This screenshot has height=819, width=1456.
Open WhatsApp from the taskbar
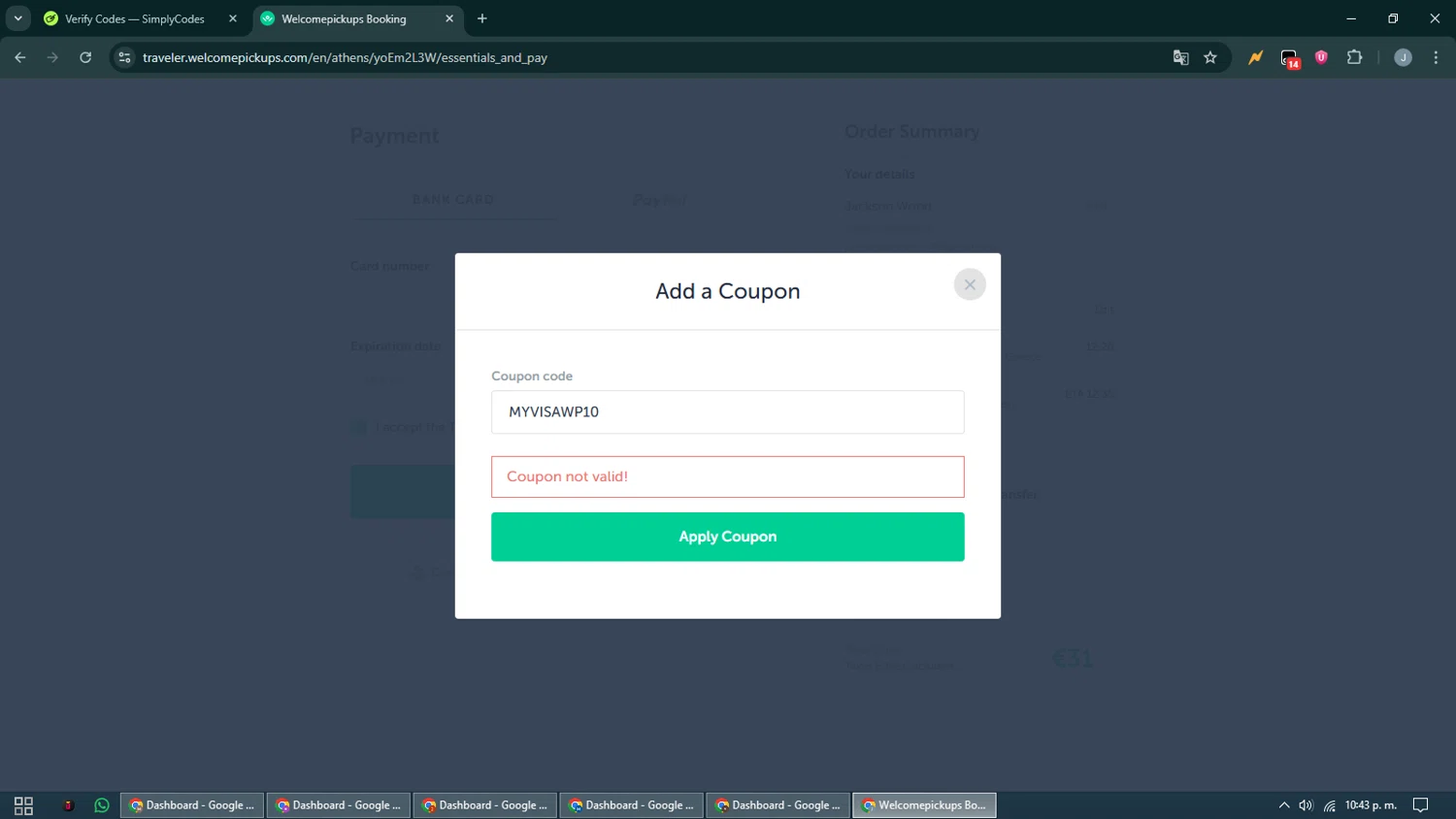coord(102,805)
